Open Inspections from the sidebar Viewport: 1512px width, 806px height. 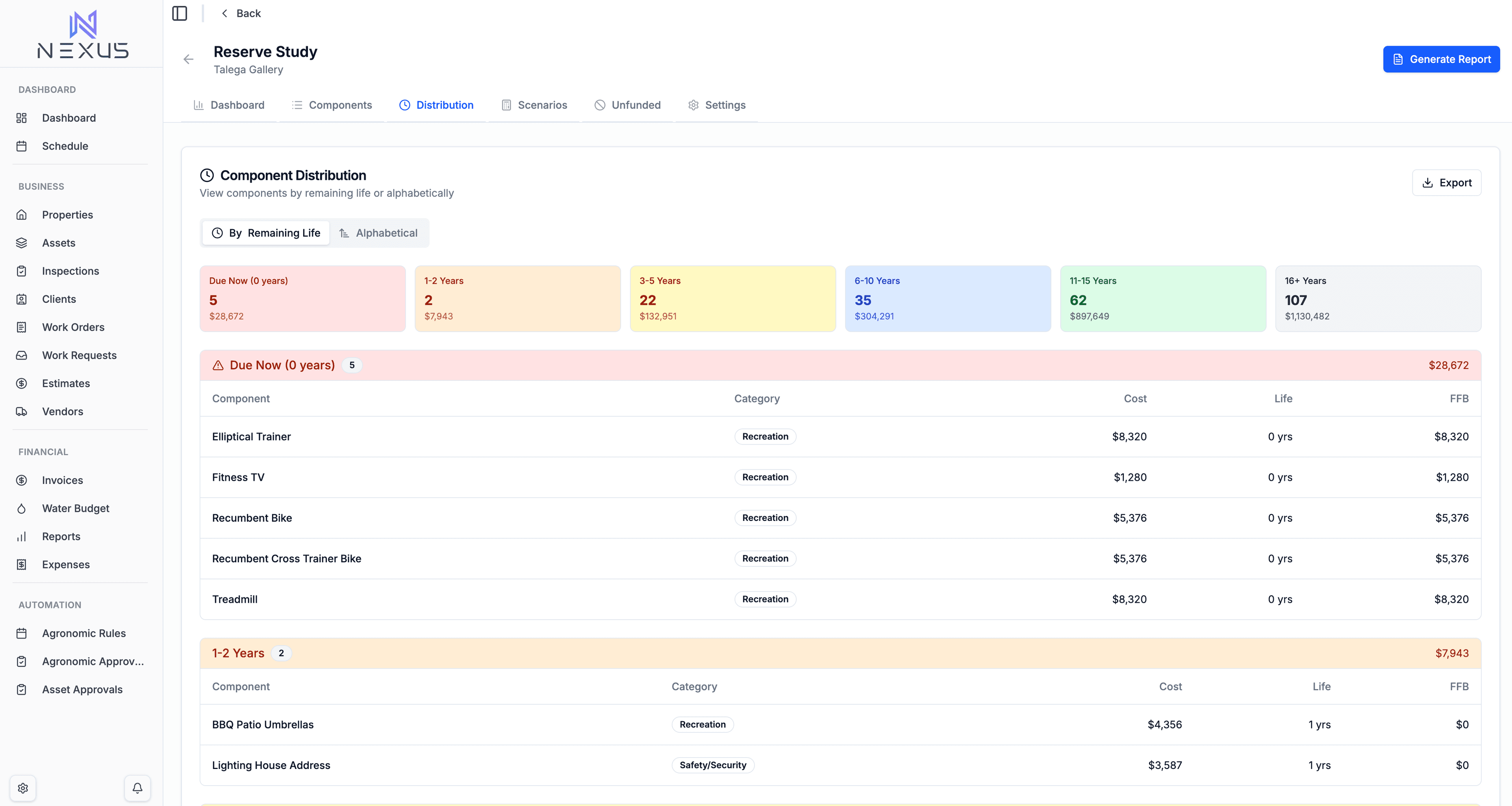(70, 271)
